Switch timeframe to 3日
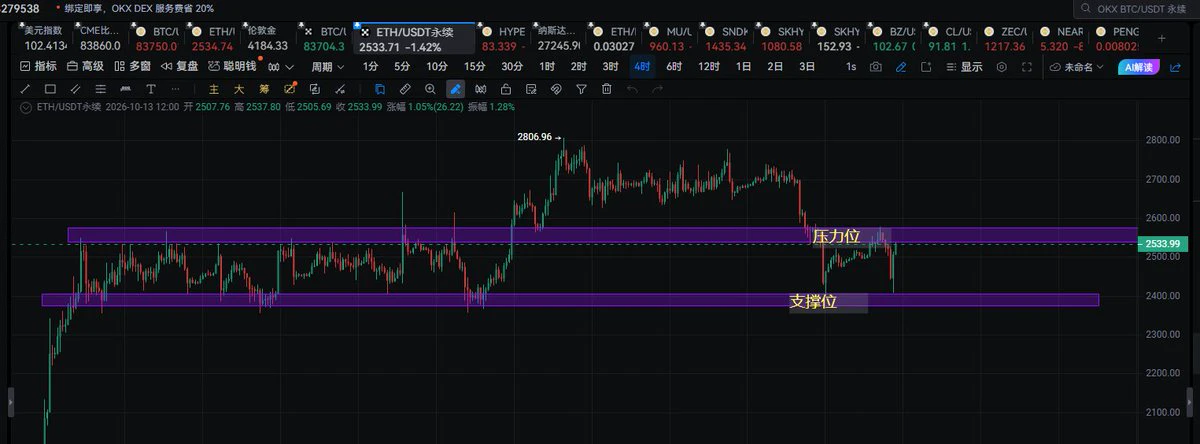This screenshot has height=444, width=1200. point(807,67)
